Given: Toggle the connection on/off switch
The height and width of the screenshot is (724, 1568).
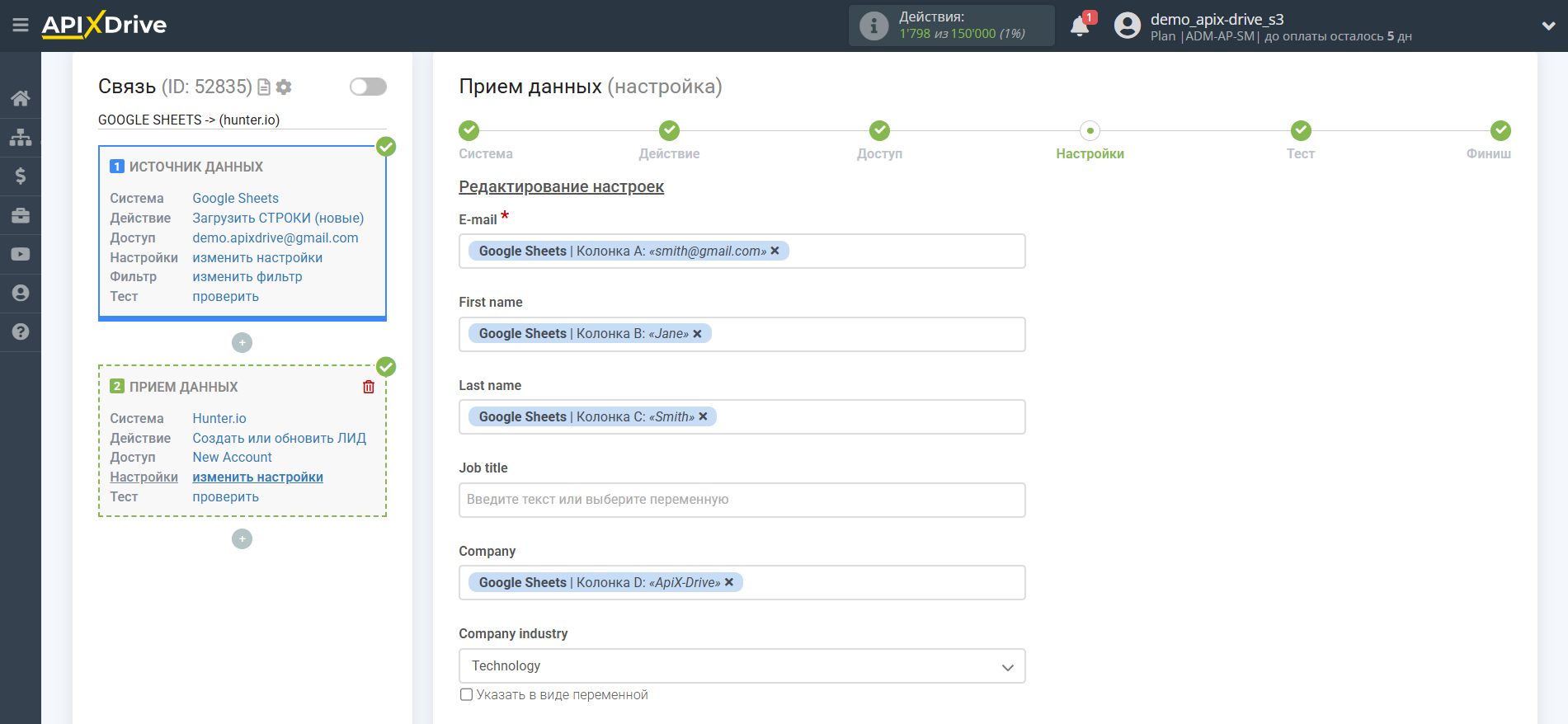Looking at the screenshot, I should 368,87.
